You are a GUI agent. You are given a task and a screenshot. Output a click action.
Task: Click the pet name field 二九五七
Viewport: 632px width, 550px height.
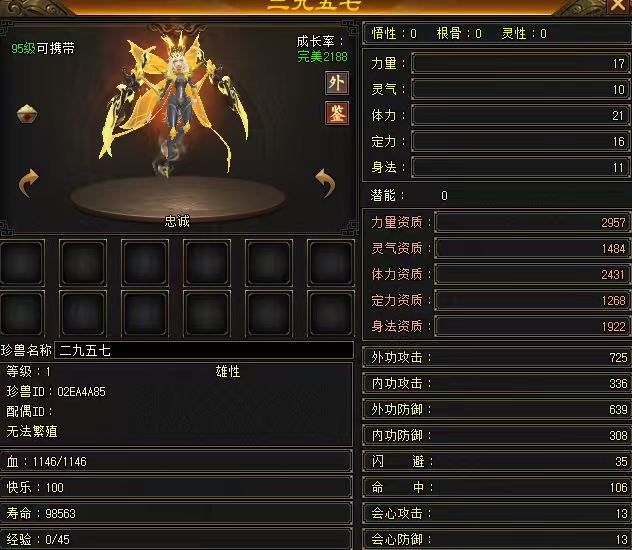point(204,350)
